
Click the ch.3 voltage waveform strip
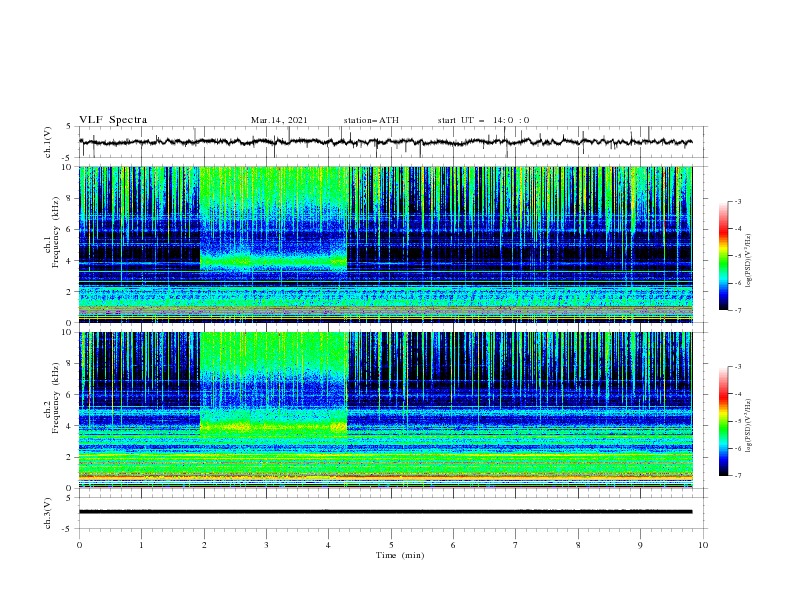click(392, 513)
